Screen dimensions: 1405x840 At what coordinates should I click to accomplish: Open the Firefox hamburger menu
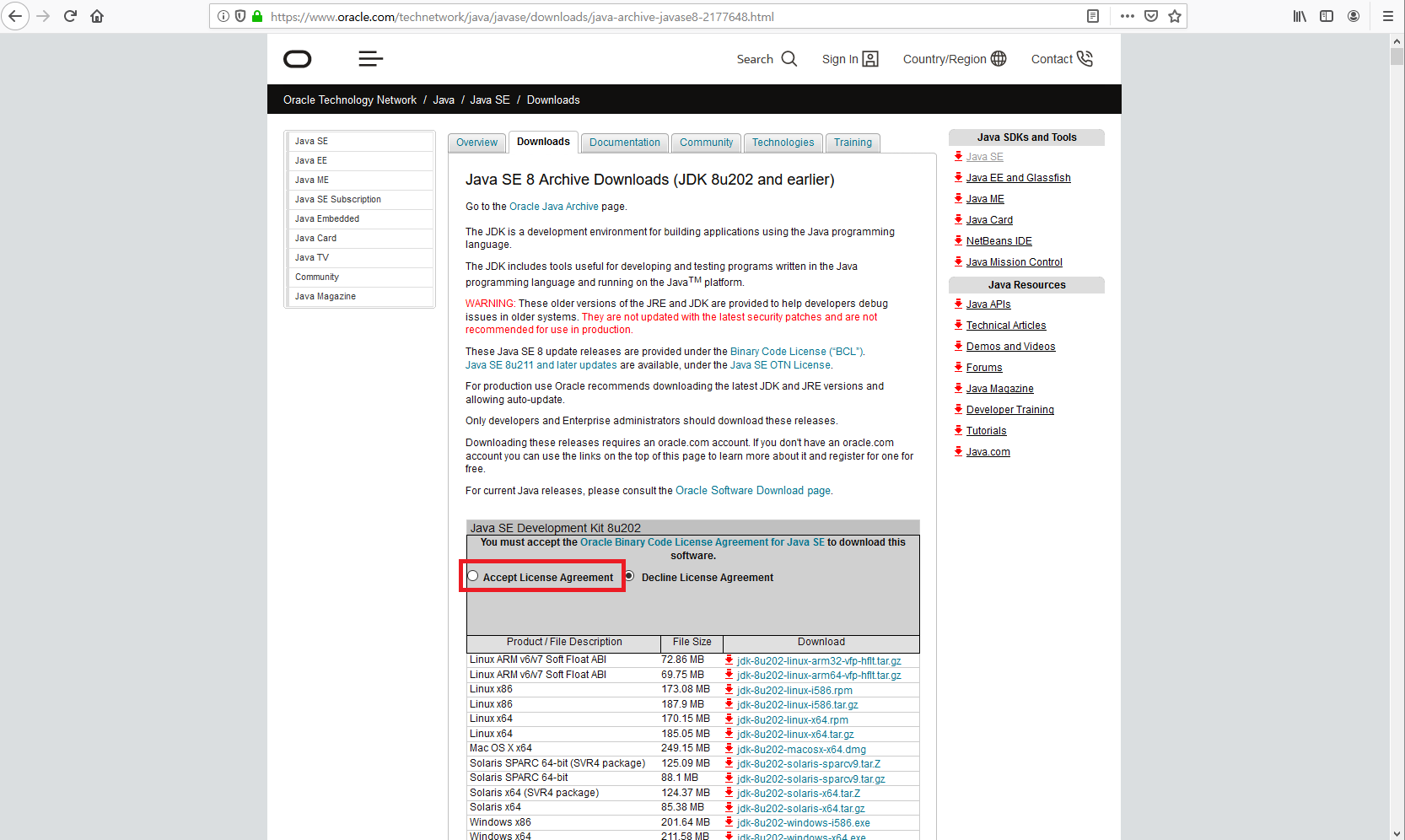tap(1388, 16)
